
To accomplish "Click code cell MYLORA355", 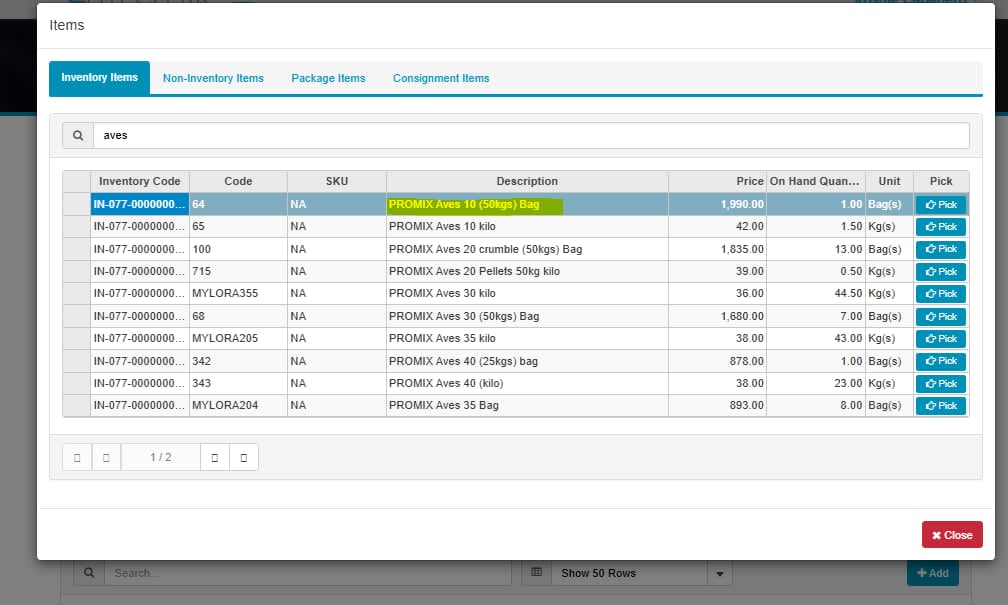I will [x=238, y=293].
